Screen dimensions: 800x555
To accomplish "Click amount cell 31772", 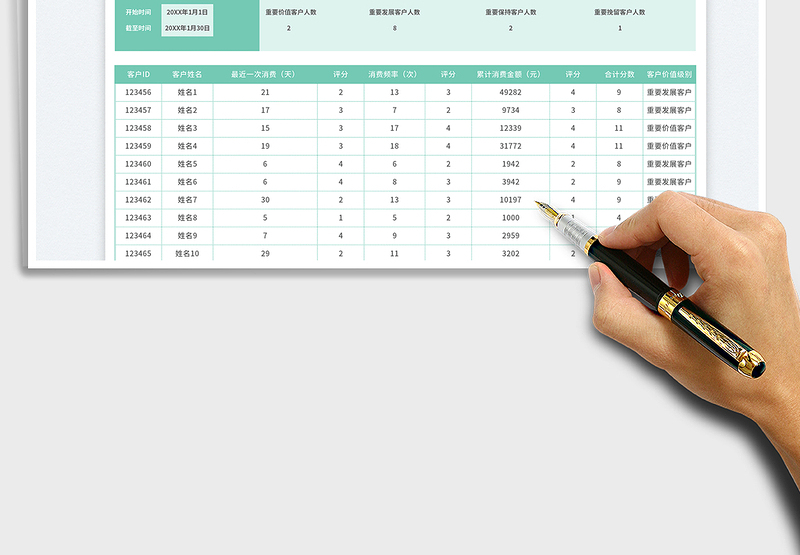I will [510, 146].
